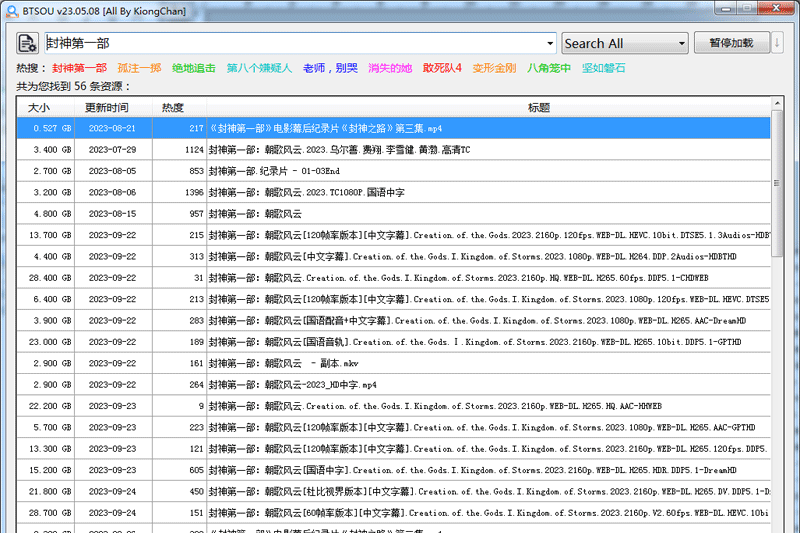
Task: Click hot search link 第八个嫌疑人
Action: pos(259,68)
